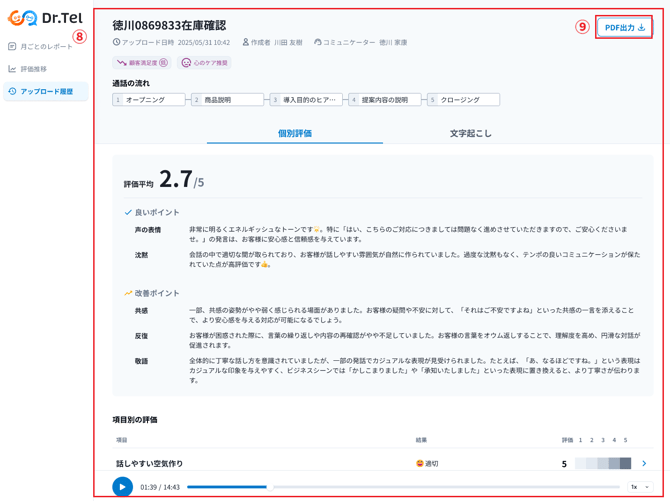Click the title 徳川0869833在庫確認
Screen dimensions: 670x501
point(169,26)
